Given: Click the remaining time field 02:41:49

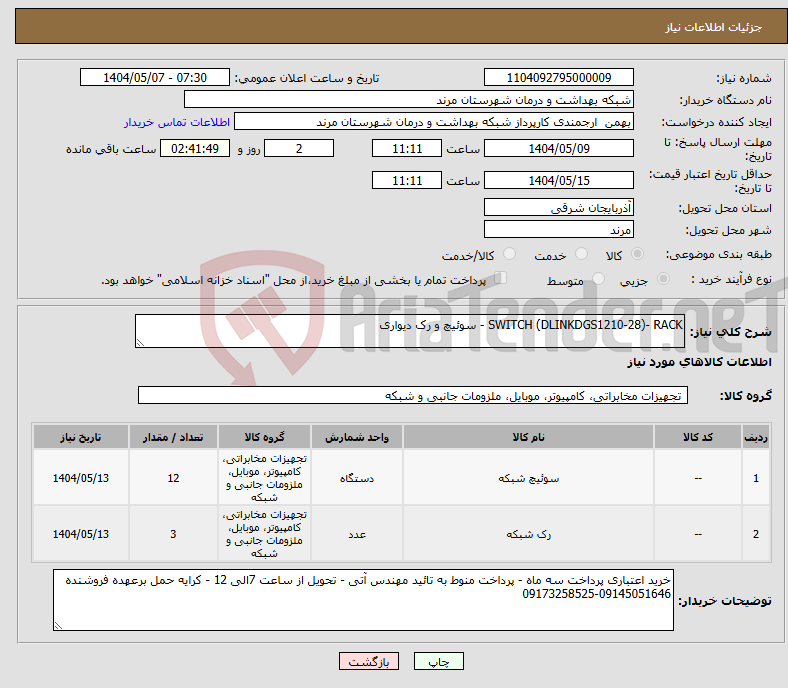Looking at the screenshot, I should point(195,149).
